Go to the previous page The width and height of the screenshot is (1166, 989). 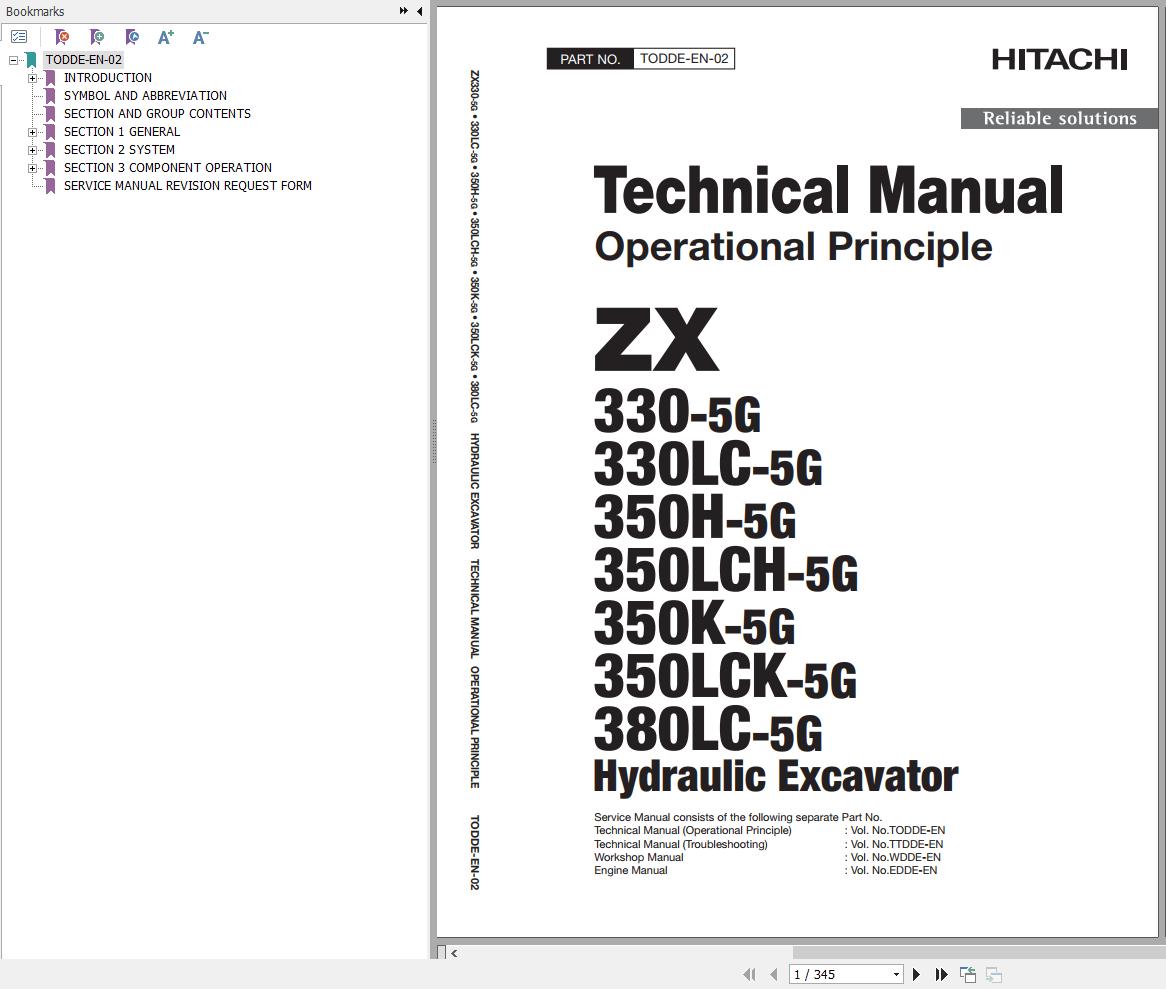[774, 974]
